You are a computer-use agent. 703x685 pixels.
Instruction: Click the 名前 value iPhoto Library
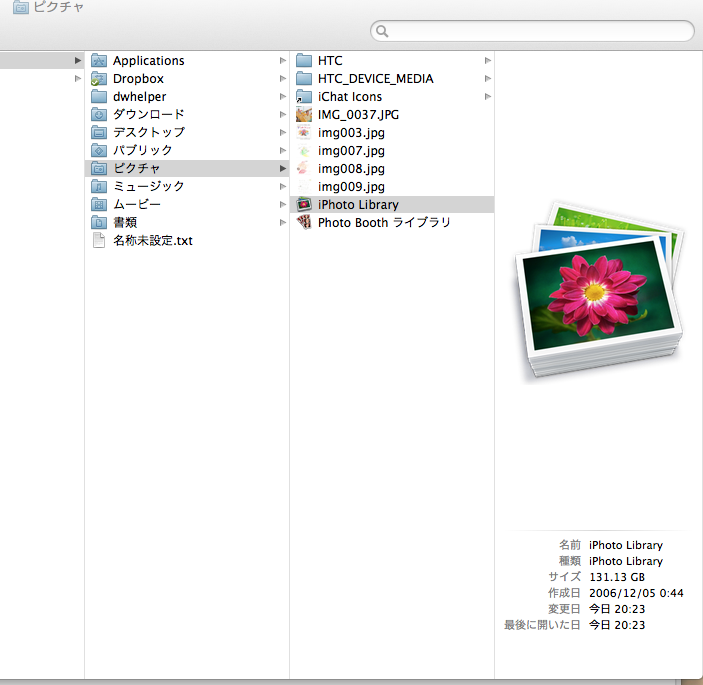(626, 545)
